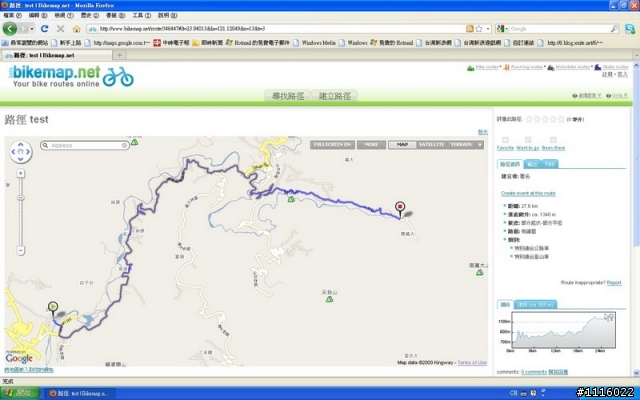Toggle FULLSCREEN ON map button
This screenshot has width=640, height=400.
click(332, 145)
